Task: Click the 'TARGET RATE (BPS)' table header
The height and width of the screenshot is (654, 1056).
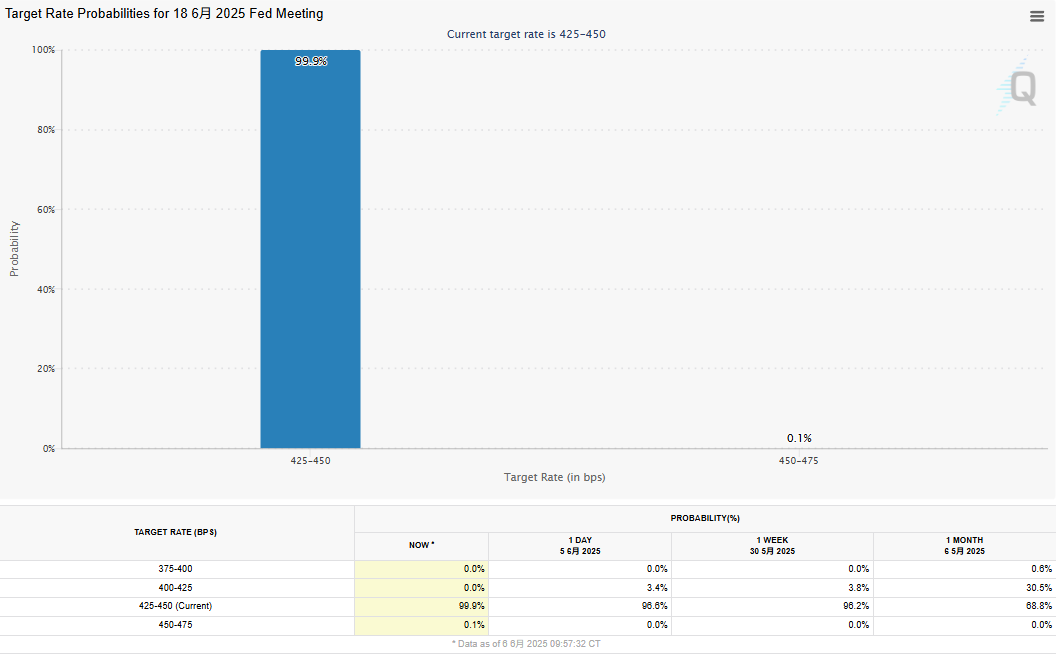Action: (176, 532)
